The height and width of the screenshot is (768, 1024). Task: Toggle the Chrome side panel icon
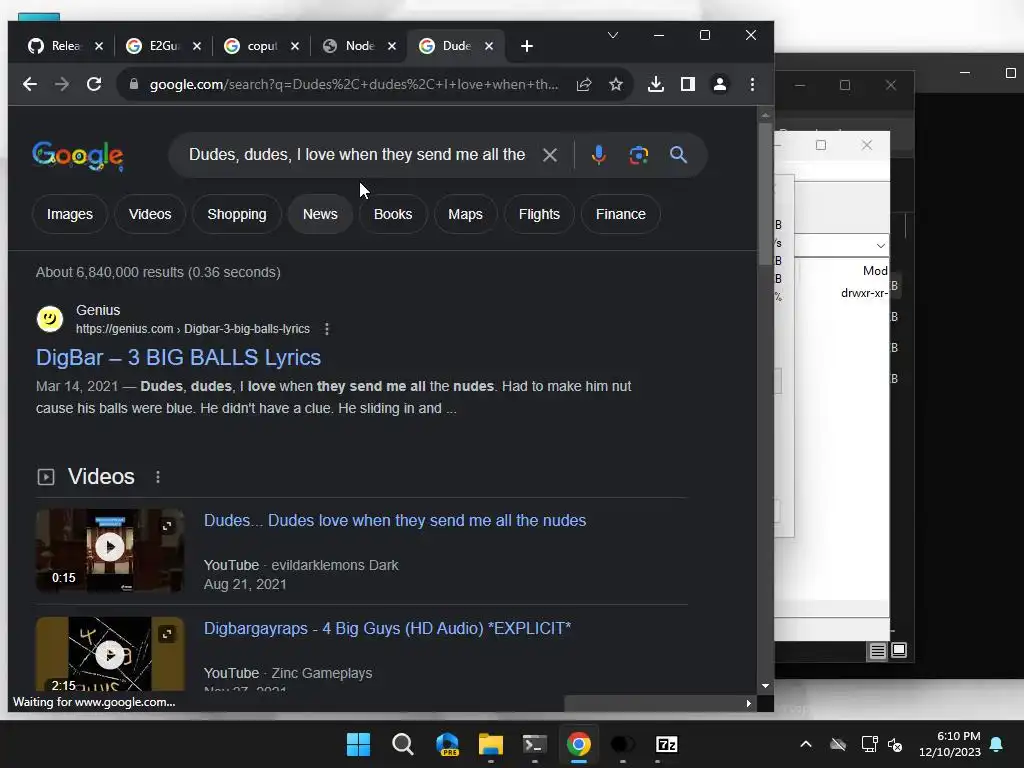(x=688, y=84)
